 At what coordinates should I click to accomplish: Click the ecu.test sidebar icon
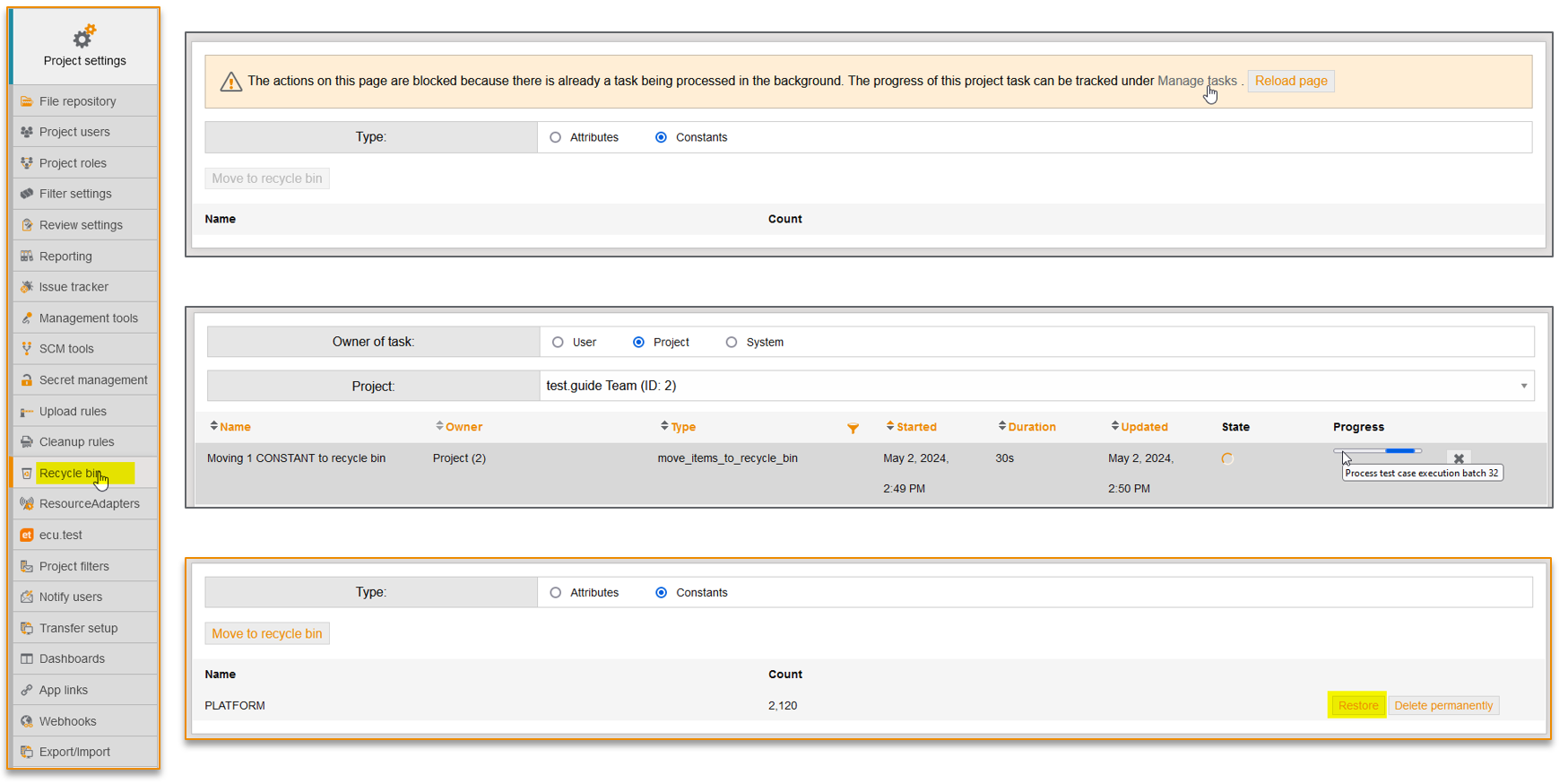[27, 536]
